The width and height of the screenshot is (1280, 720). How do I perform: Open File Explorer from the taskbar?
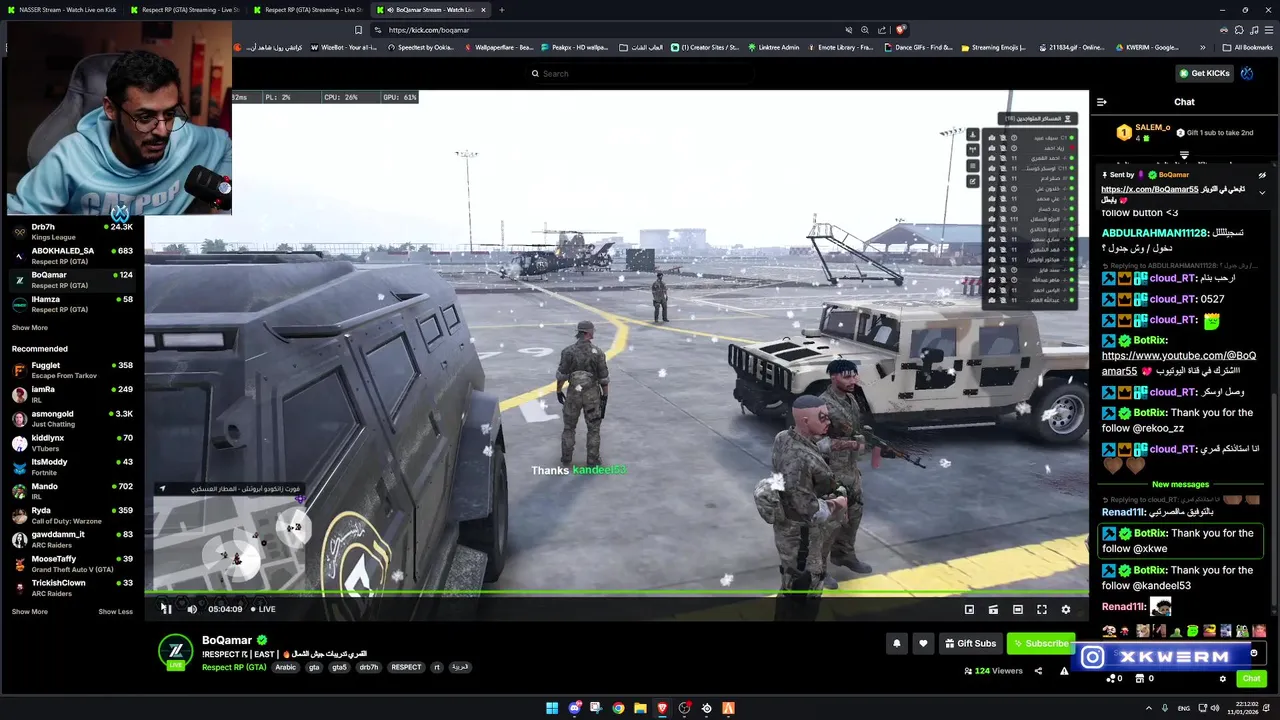[x=640, y=708]
